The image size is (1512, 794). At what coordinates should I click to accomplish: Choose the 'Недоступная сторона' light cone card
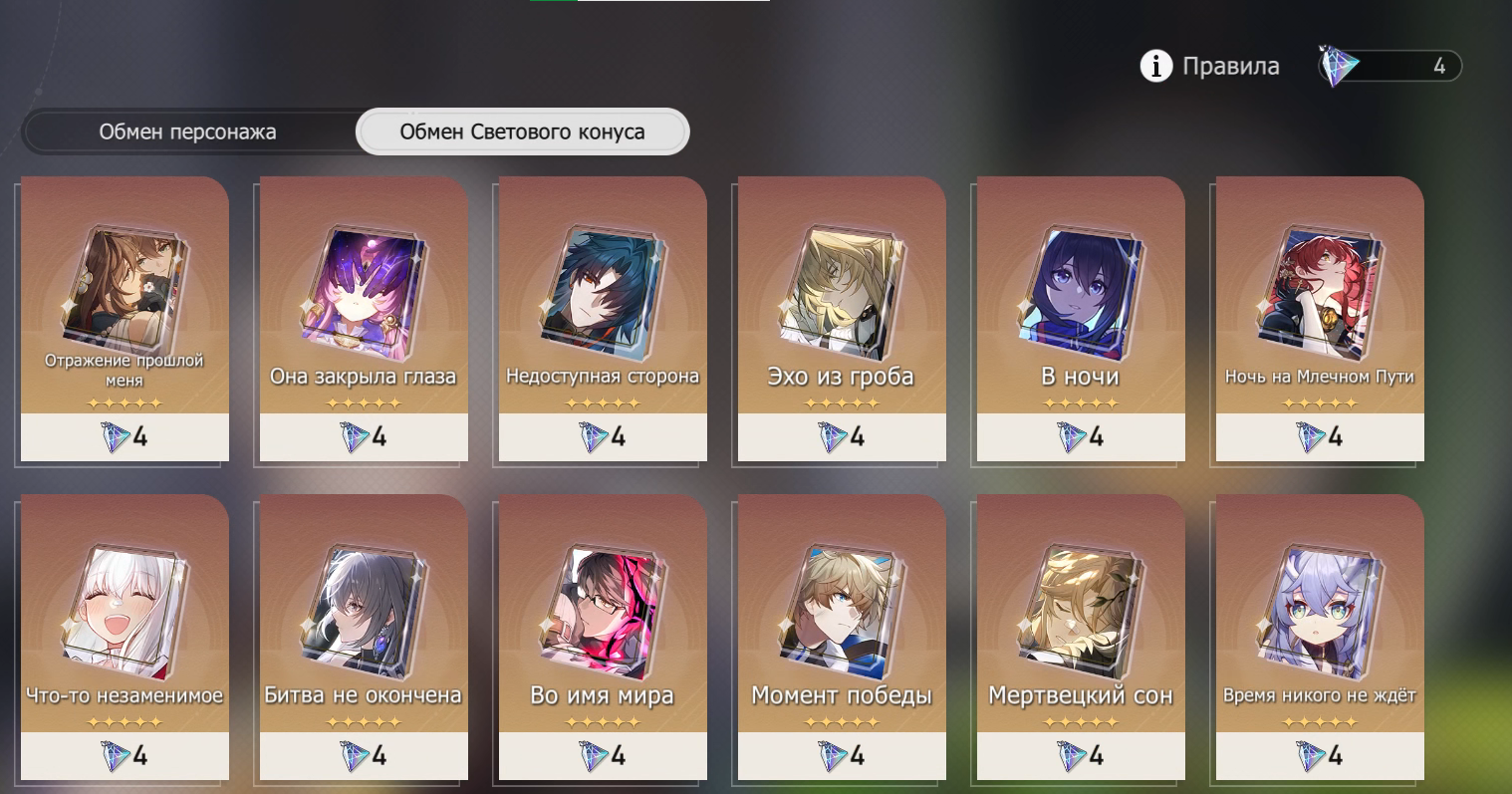603,319
